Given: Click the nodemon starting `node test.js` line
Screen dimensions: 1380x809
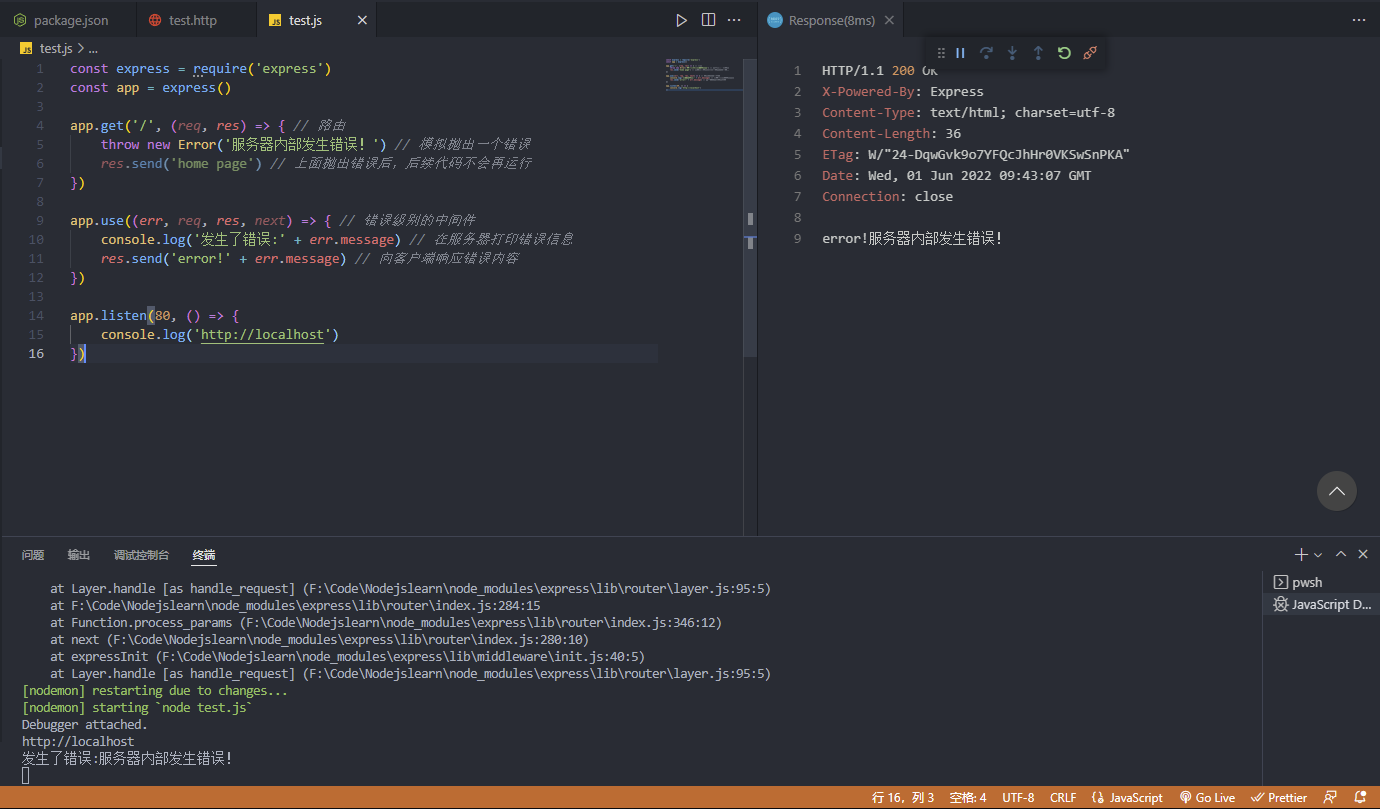Looking at the screenshot, I should (137, 707).
